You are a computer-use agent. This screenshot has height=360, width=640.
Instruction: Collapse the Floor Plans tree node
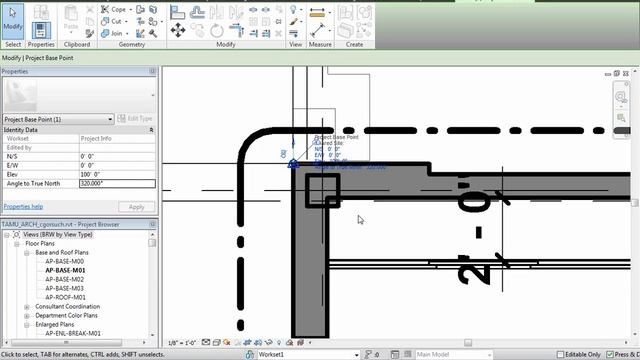17,244
